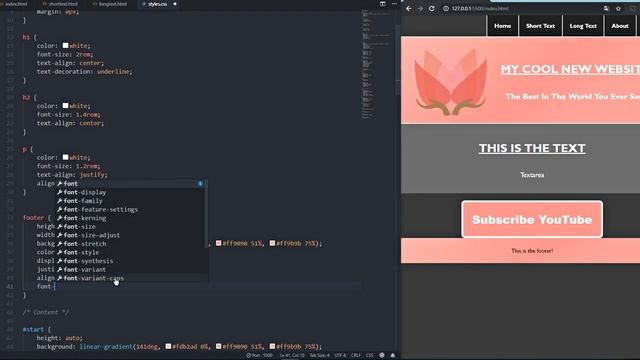
Task: Open Short Text in the website navigation
Action: coord(540,26)
